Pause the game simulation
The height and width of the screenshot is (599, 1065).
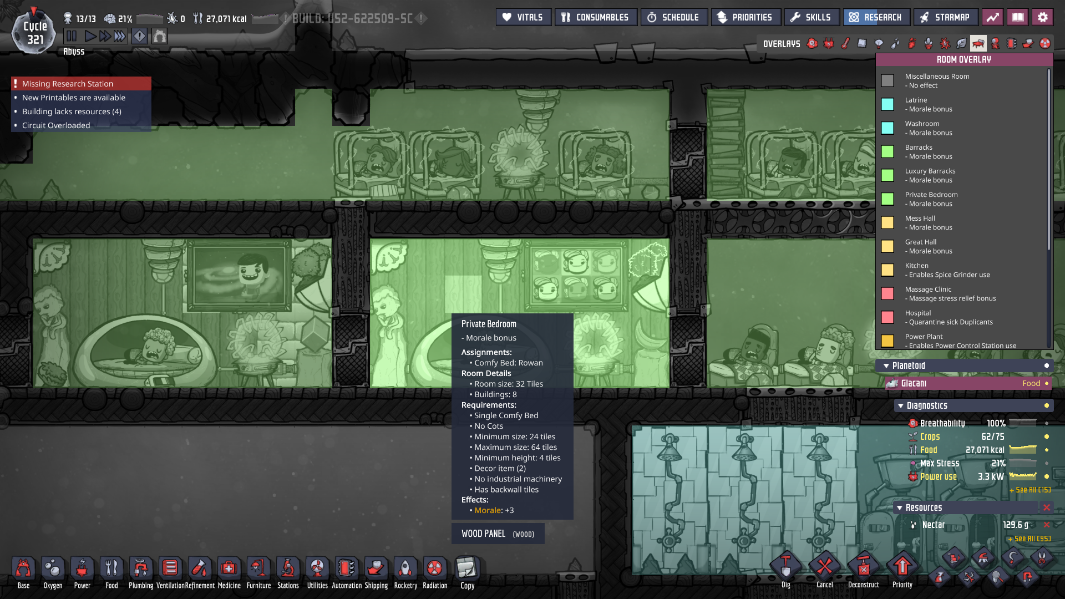click(x=71, y=36)
